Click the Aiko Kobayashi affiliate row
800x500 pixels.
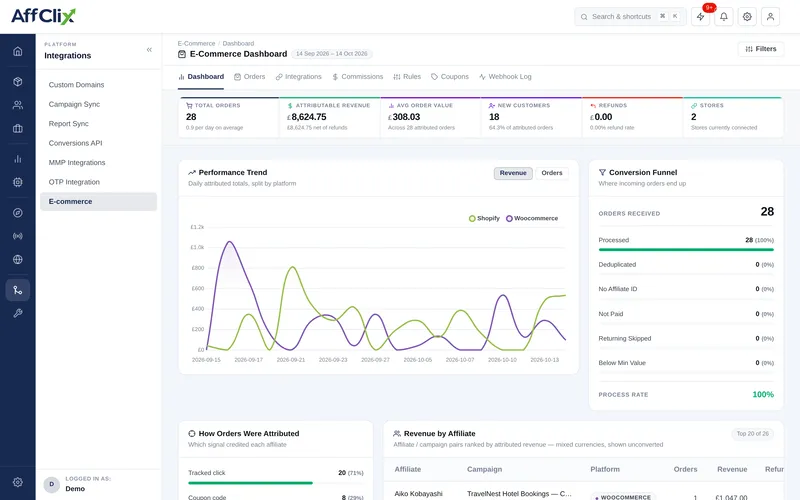coord(584,493)
